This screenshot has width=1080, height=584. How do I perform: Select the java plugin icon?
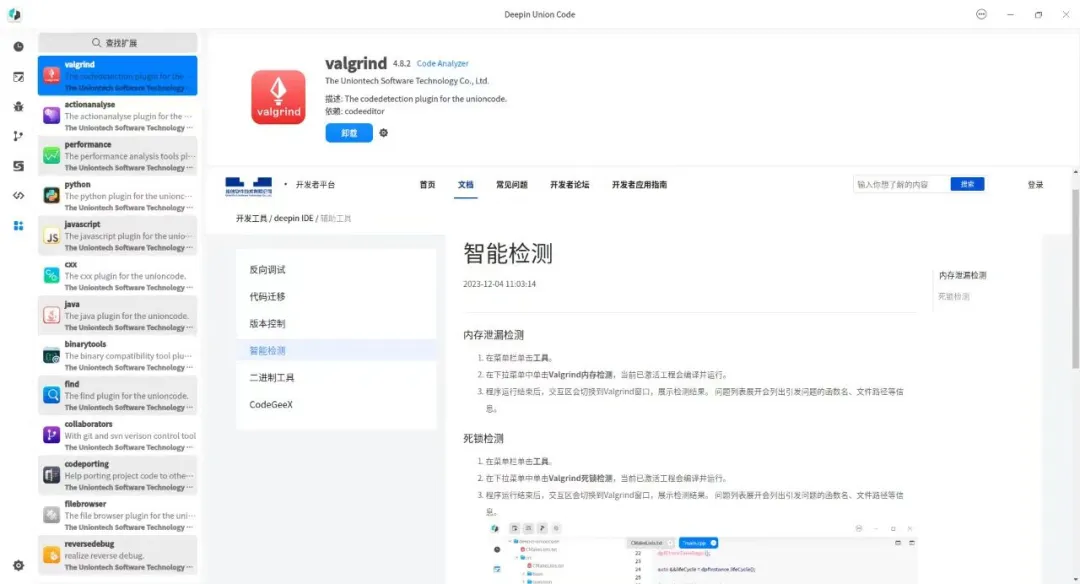[52, 315]
